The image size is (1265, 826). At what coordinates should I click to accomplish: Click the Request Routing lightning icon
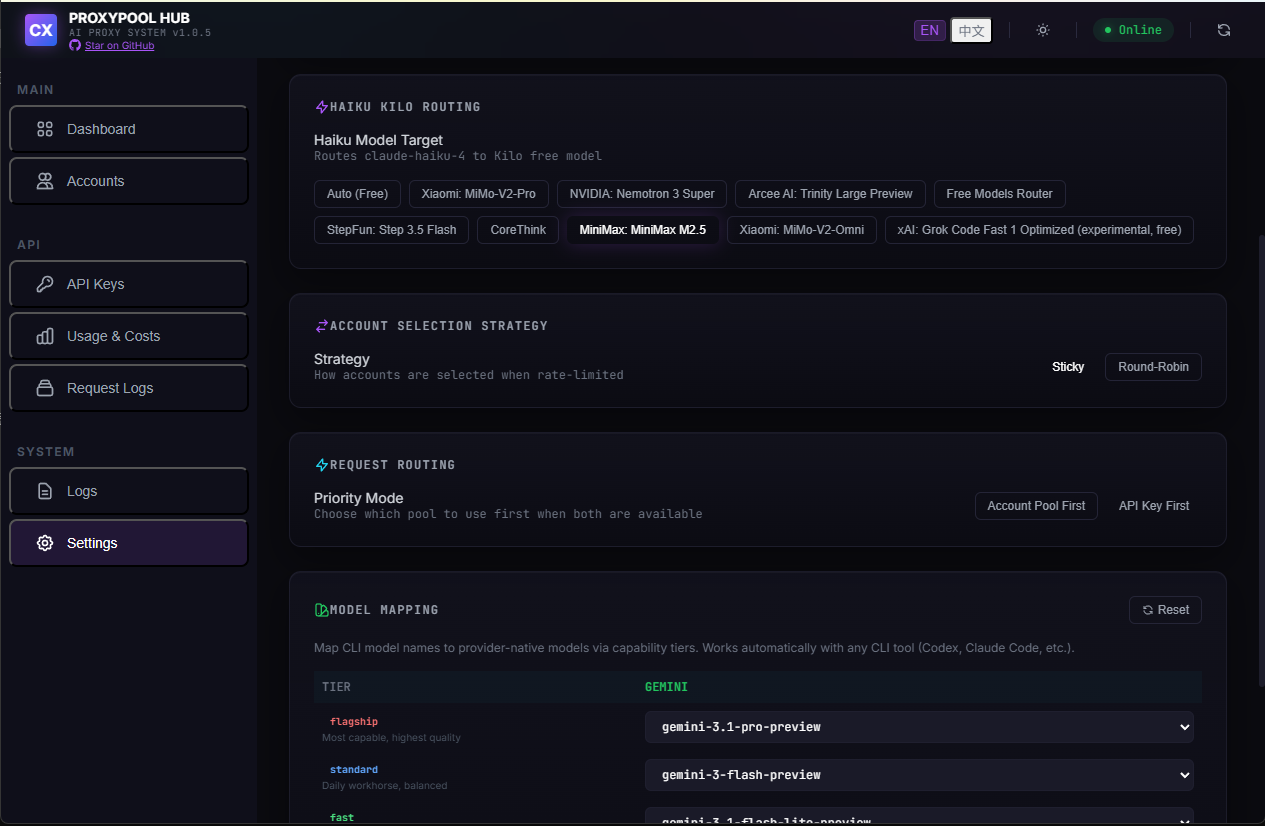[321, 465]
